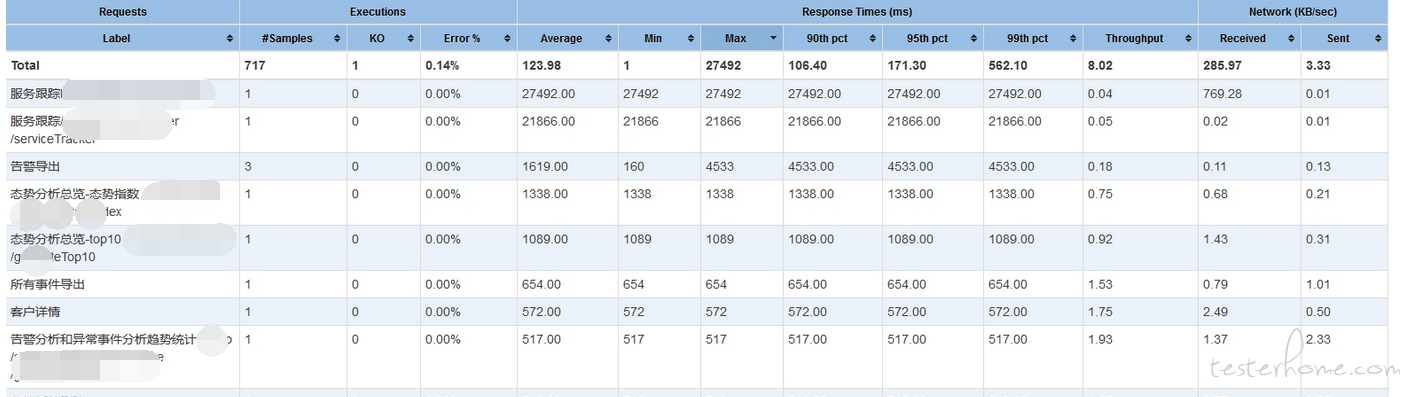Toggle the Max column descending sort arrow
Viewport: 1403px width, 397px height.
coord(773,39)
